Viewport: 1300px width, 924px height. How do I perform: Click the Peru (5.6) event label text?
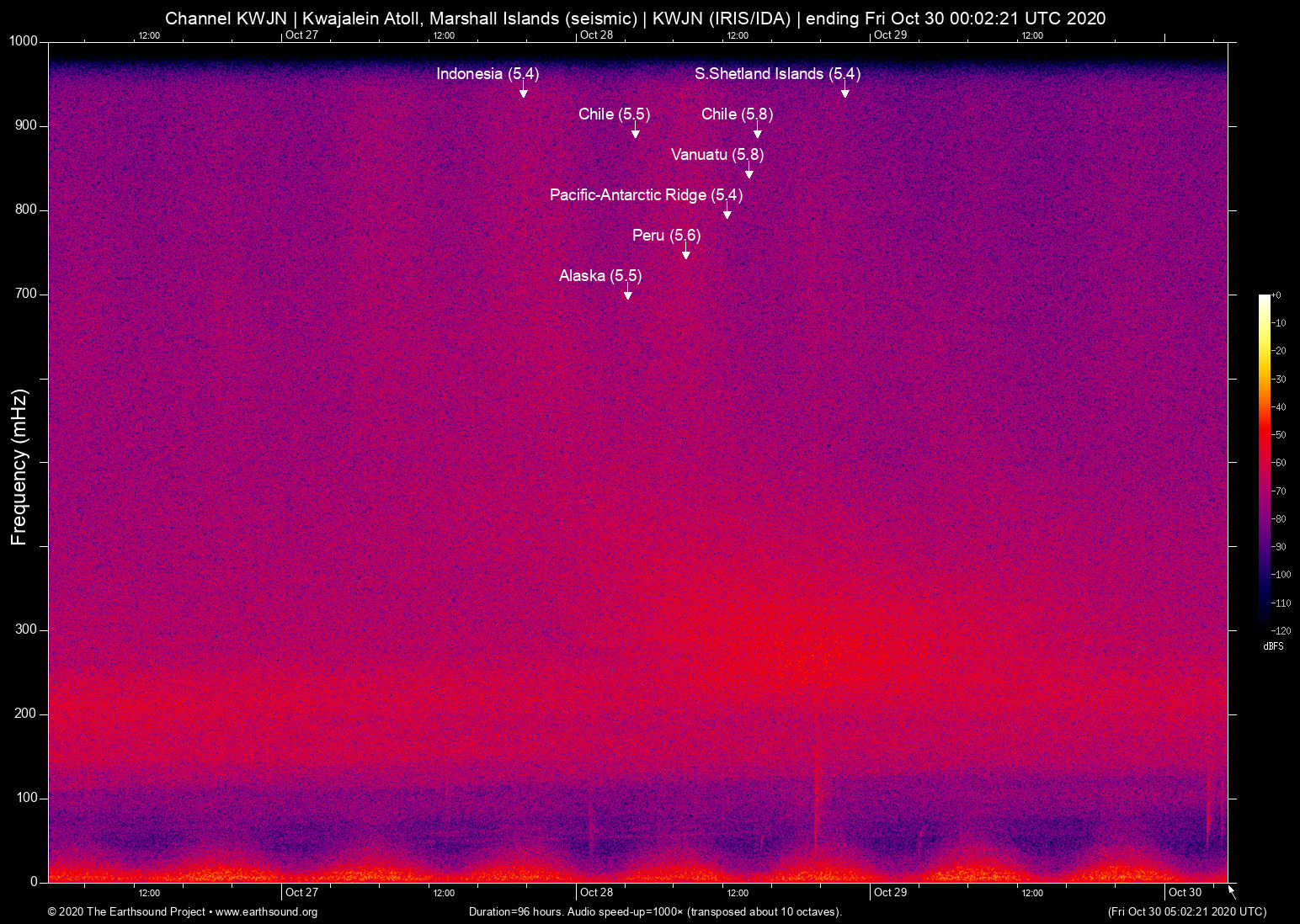click(666, 236)
